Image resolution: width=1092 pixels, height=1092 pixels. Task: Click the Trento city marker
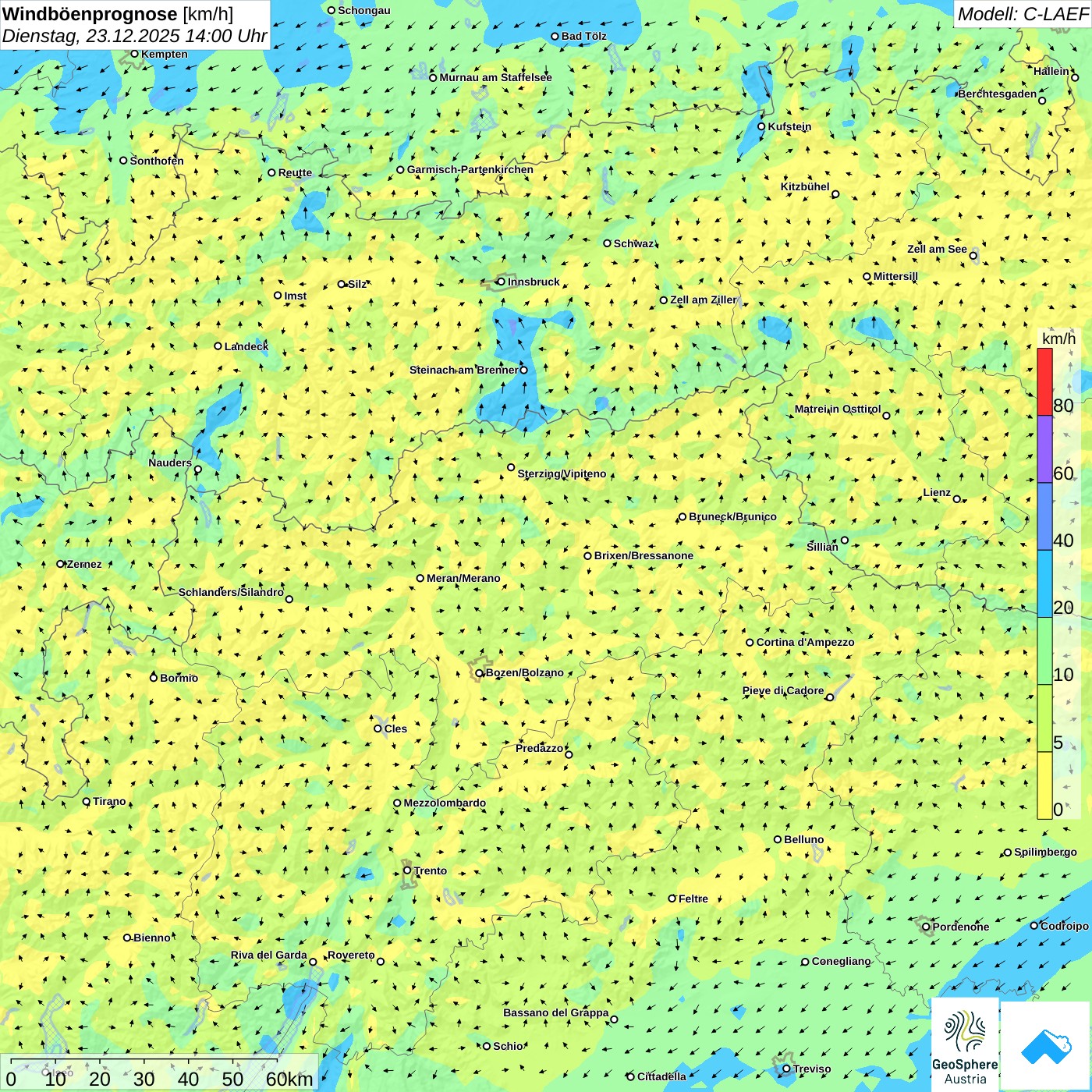tap(407, 870)
